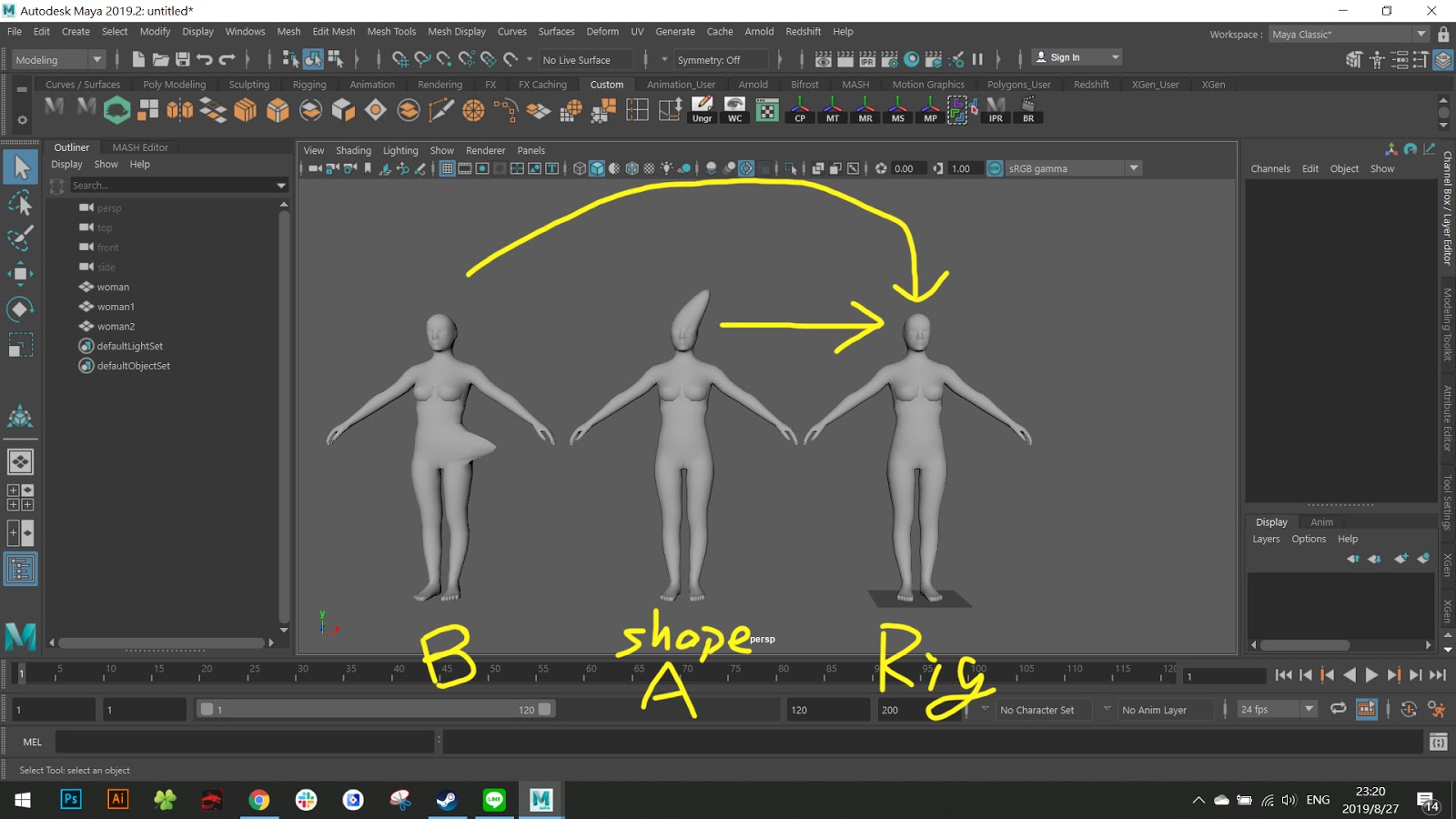Open the Mesh Tools menu

(391, 31)
